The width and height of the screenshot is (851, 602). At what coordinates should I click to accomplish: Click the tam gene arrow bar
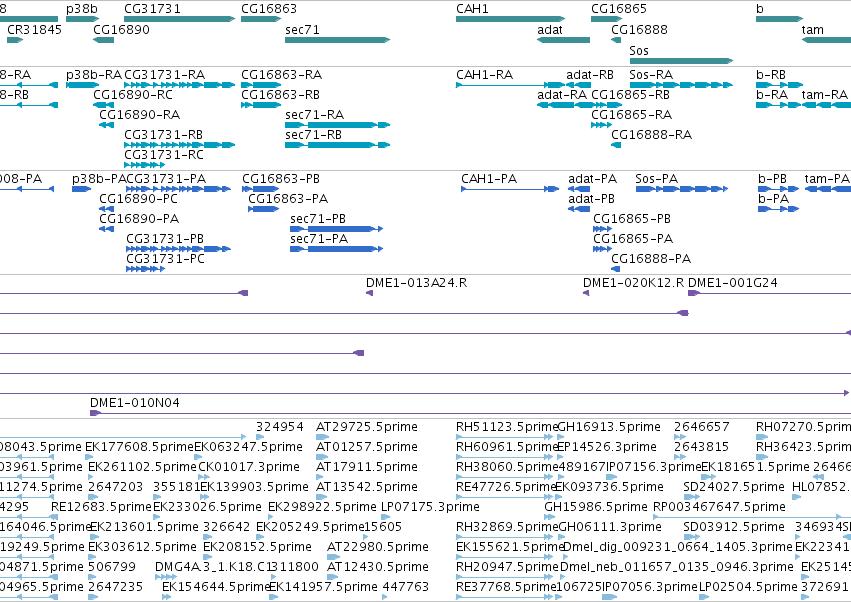(826, 40)
